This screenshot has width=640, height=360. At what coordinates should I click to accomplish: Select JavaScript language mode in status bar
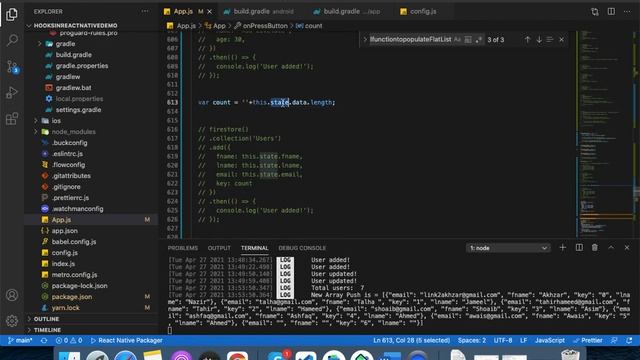tap(550, 340)
